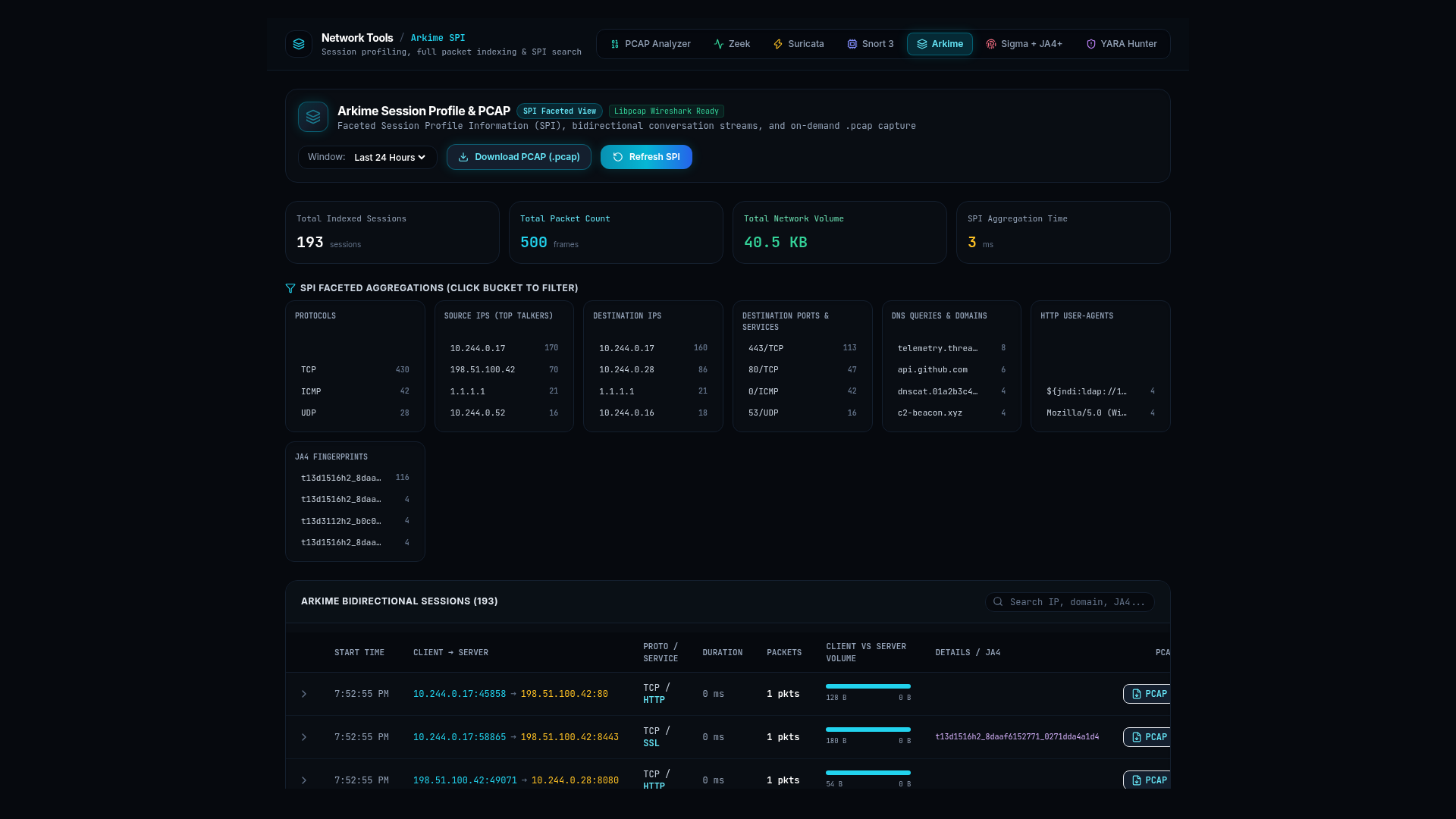Viewport: 1456px width, 819px height.
Task: Click JA4 value t13d1516h2_8daaf6152771_0271dda4a1d4
Action: click(1017, 737)
